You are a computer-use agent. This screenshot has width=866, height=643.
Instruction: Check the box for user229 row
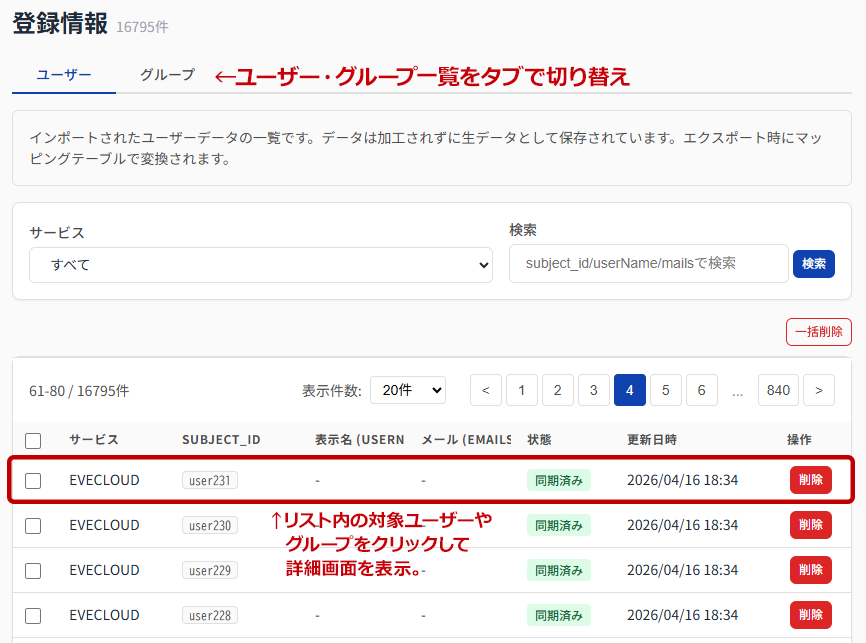tap(33, 571)
